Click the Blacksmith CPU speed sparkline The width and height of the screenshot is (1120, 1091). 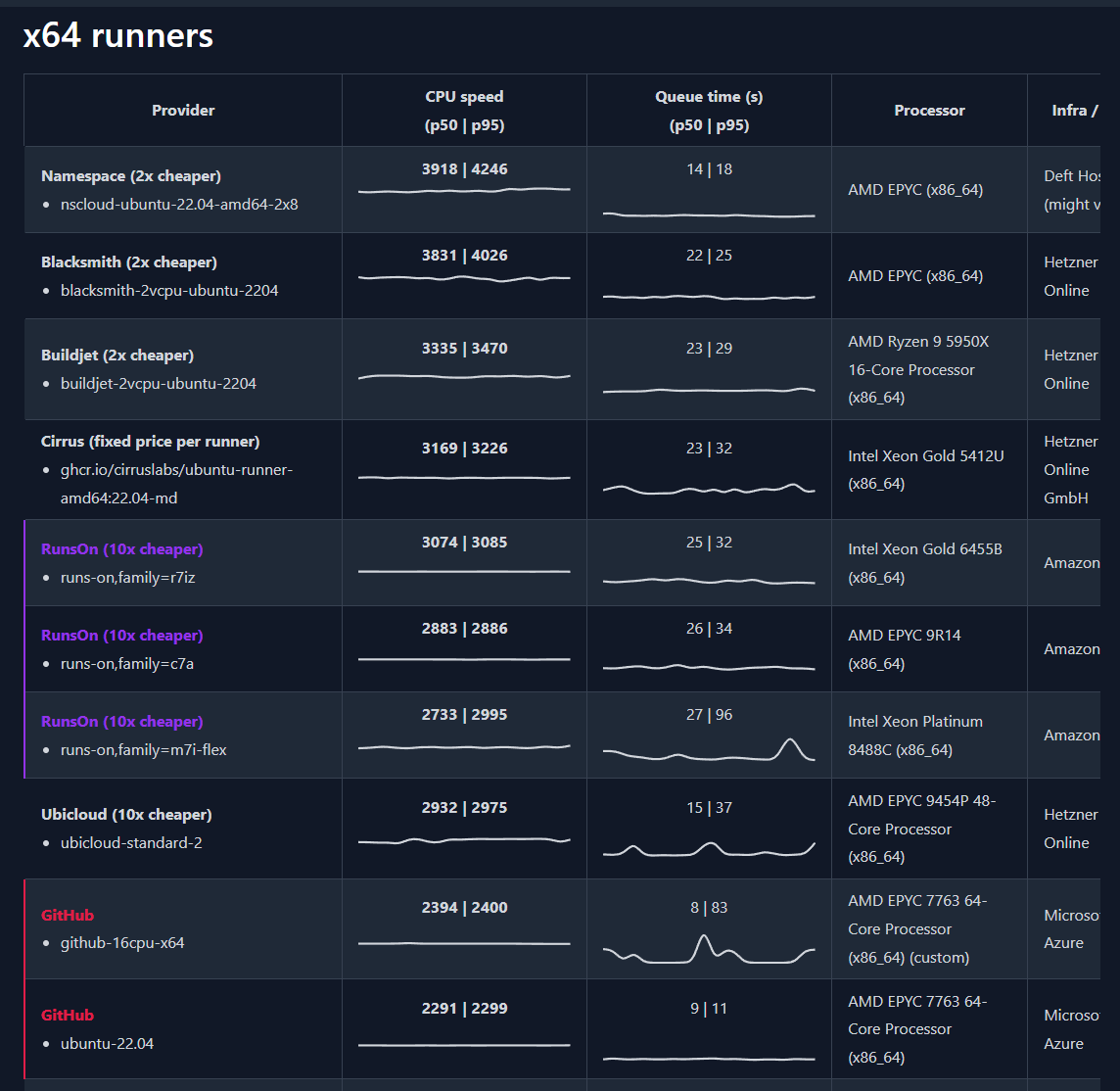point(464,278)
